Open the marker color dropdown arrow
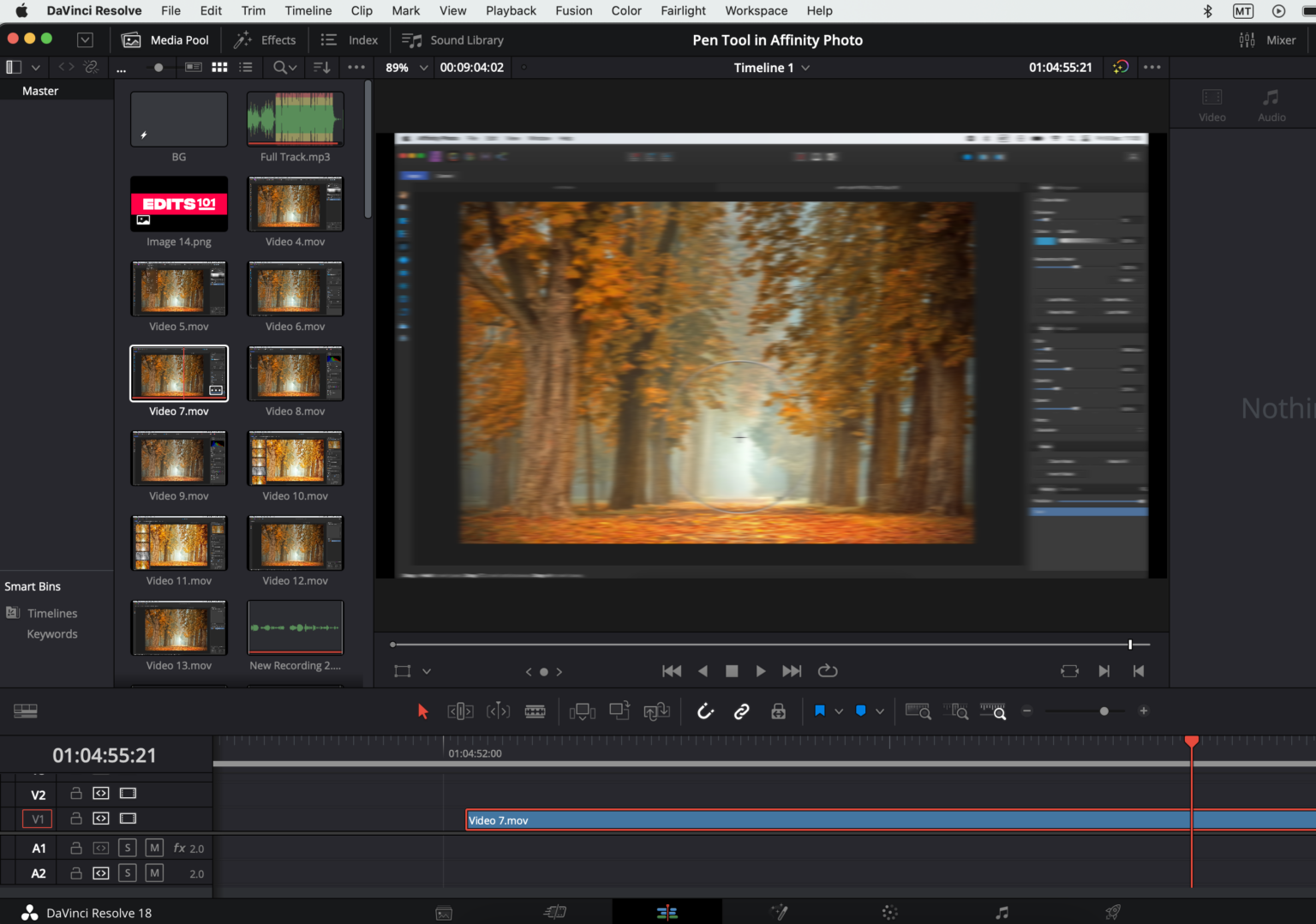Screen dimensions: 1316x924 pos(880,711)
